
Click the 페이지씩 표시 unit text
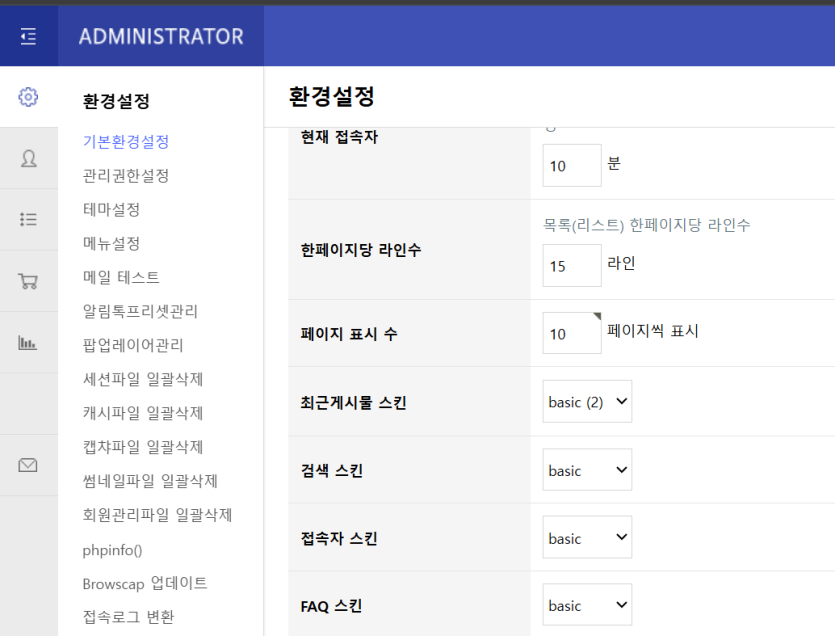[653, 331]
